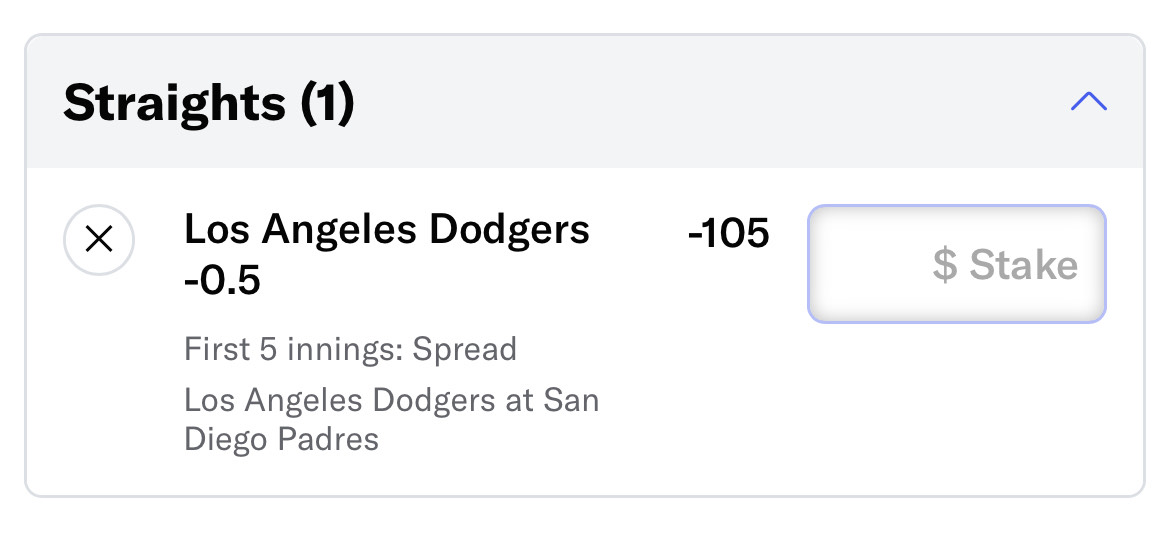1170x541 pixels.
Task: Open the Dodgers at San Diego Padres matchup
Action: click(392, 420)
